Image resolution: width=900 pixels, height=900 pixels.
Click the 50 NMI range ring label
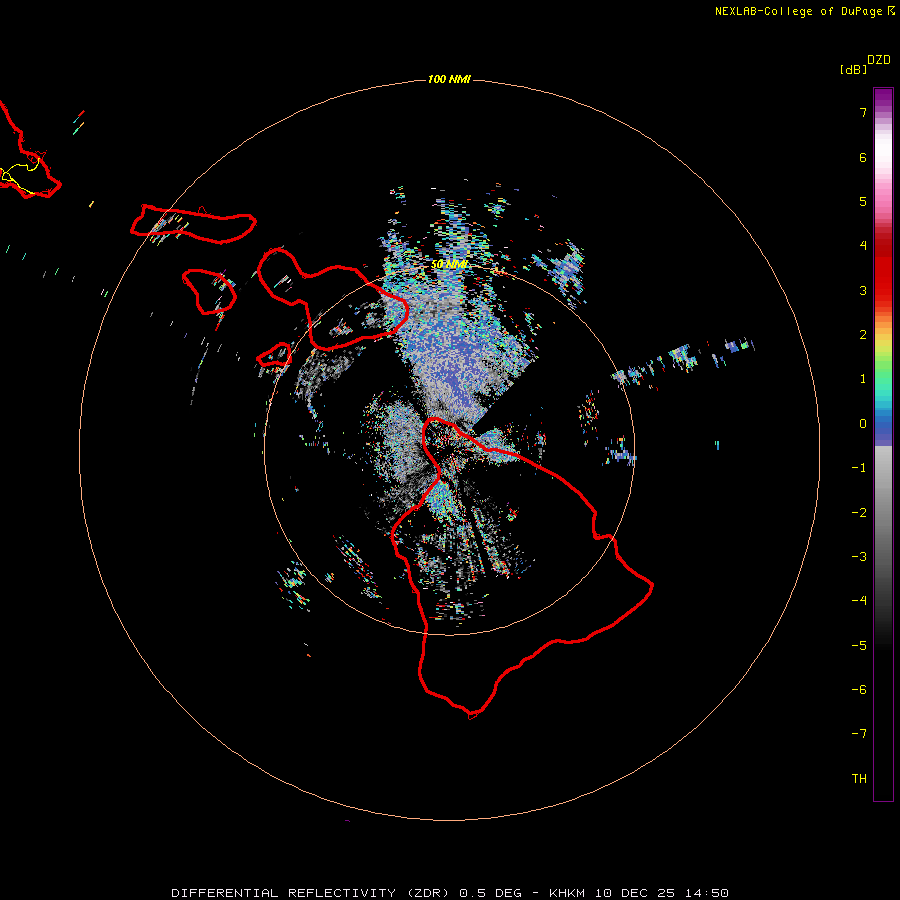[449, 264]
